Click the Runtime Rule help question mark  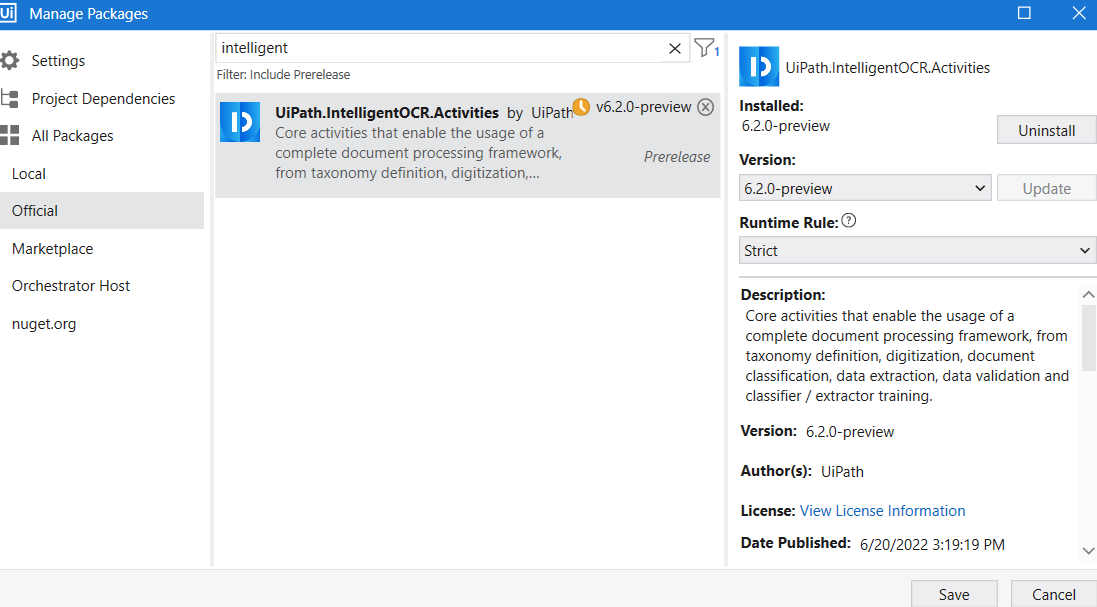click(849, 221)
